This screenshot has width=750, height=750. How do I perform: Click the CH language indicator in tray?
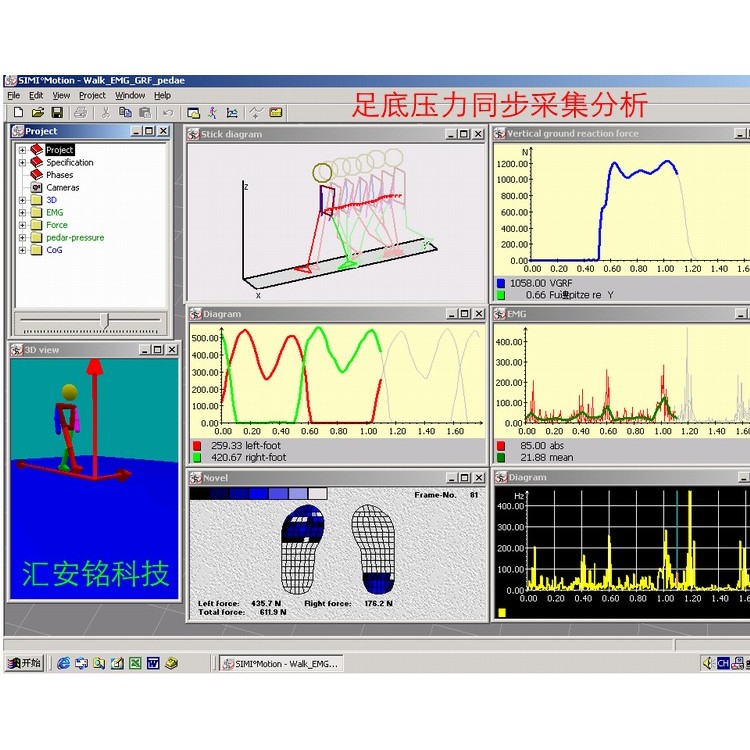723,663
